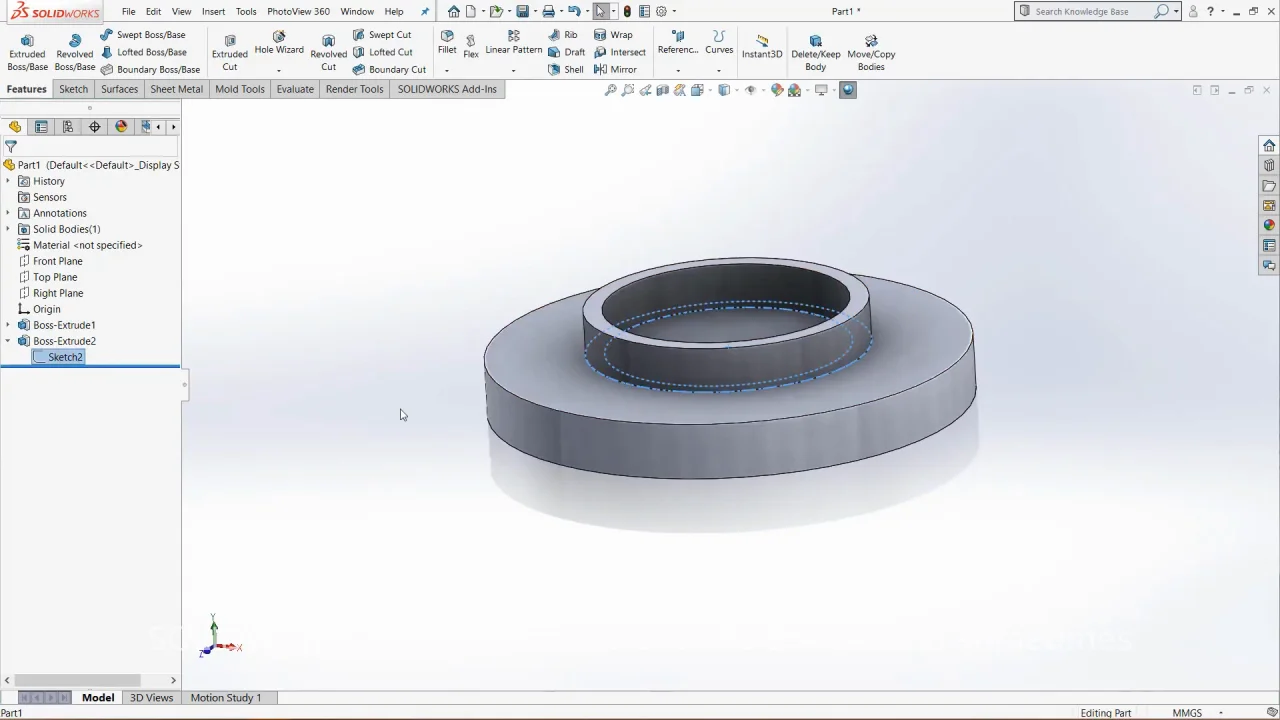Click the Motion Study 1 tab
Image resolution: width=1280 pixels, height=720 pixels.
point(225,698)
